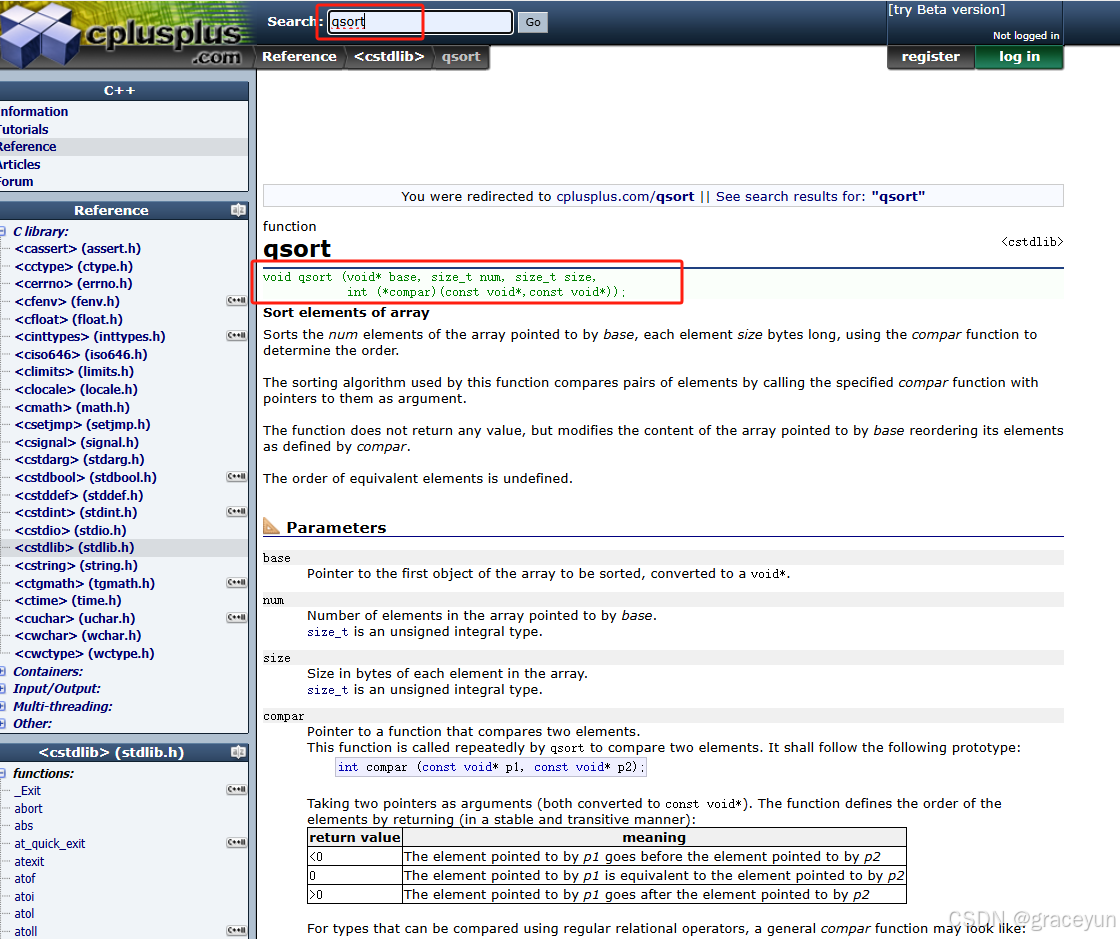Expand the Containers tree node
This screenshot has width=1120, height=939.
click(x=3, y=671)
